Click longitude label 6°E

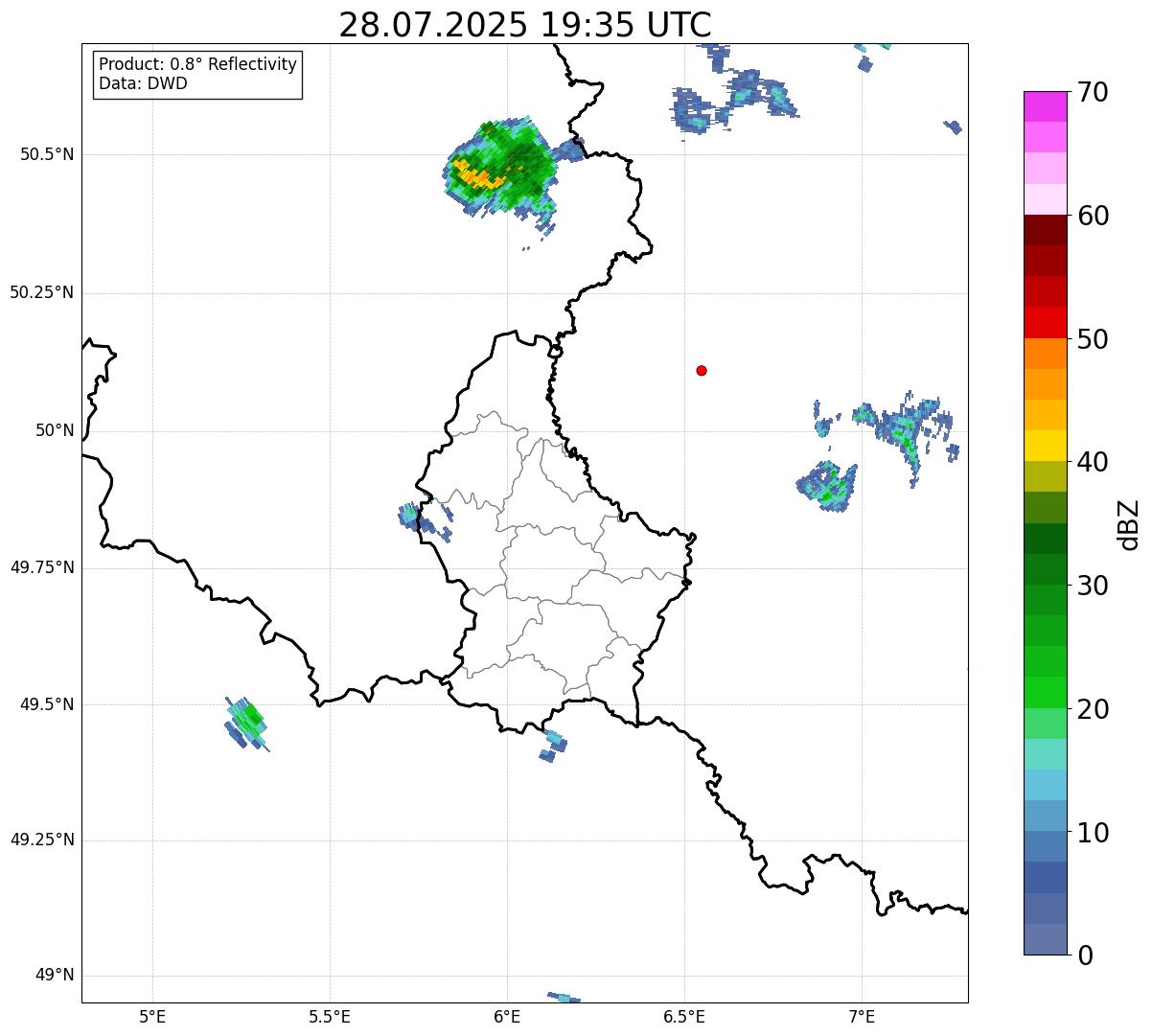pos(507,1016)
